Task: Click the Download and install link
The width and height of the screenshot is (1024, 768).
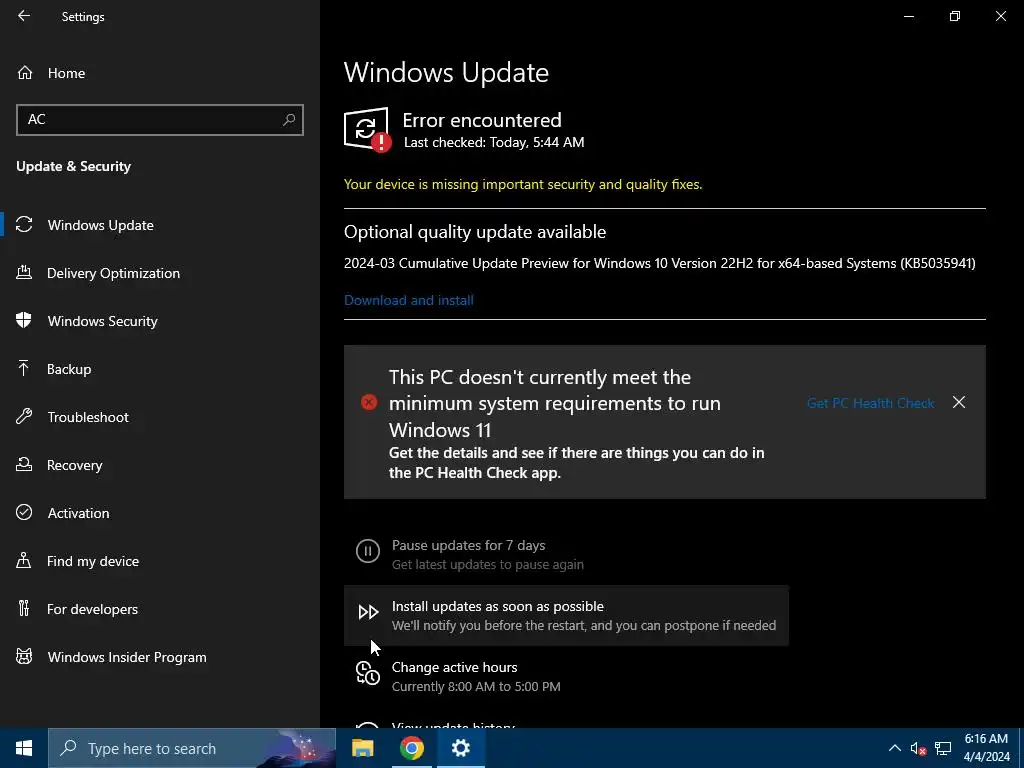Action: [409, 300]
